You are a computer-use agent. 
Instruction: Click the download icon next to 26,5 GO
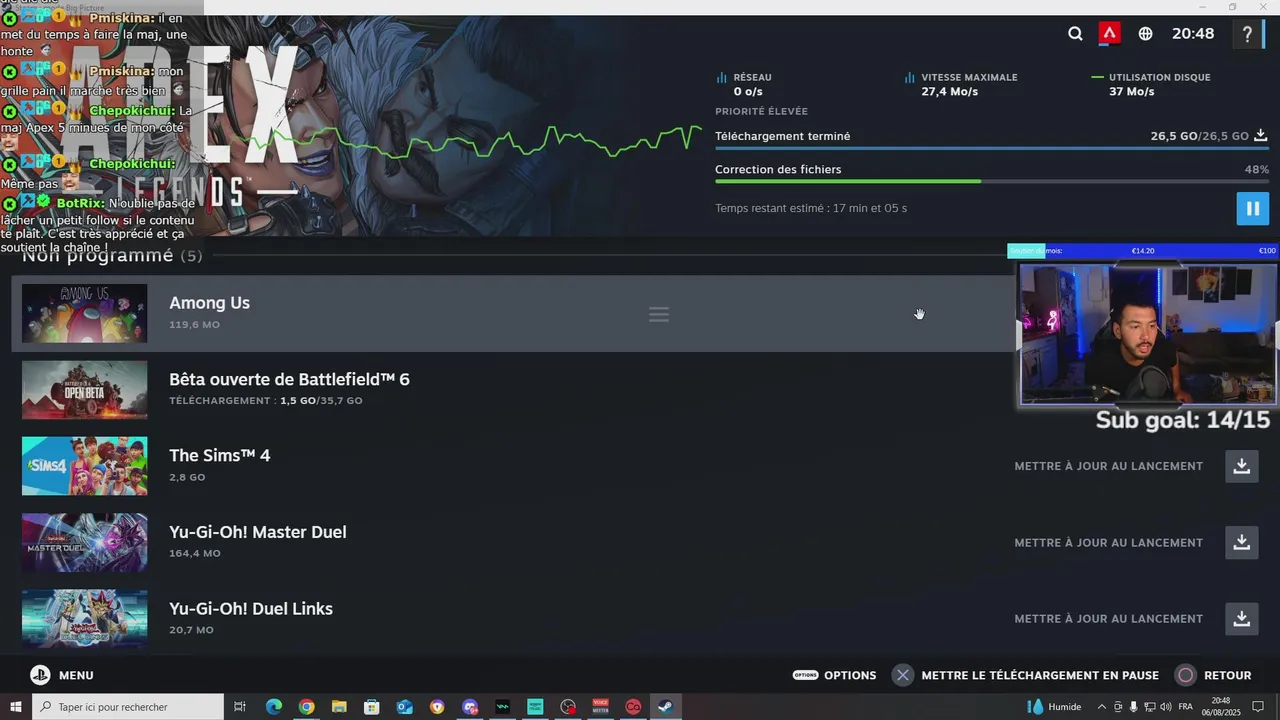pyautogui.click(x=1261, y=135)
